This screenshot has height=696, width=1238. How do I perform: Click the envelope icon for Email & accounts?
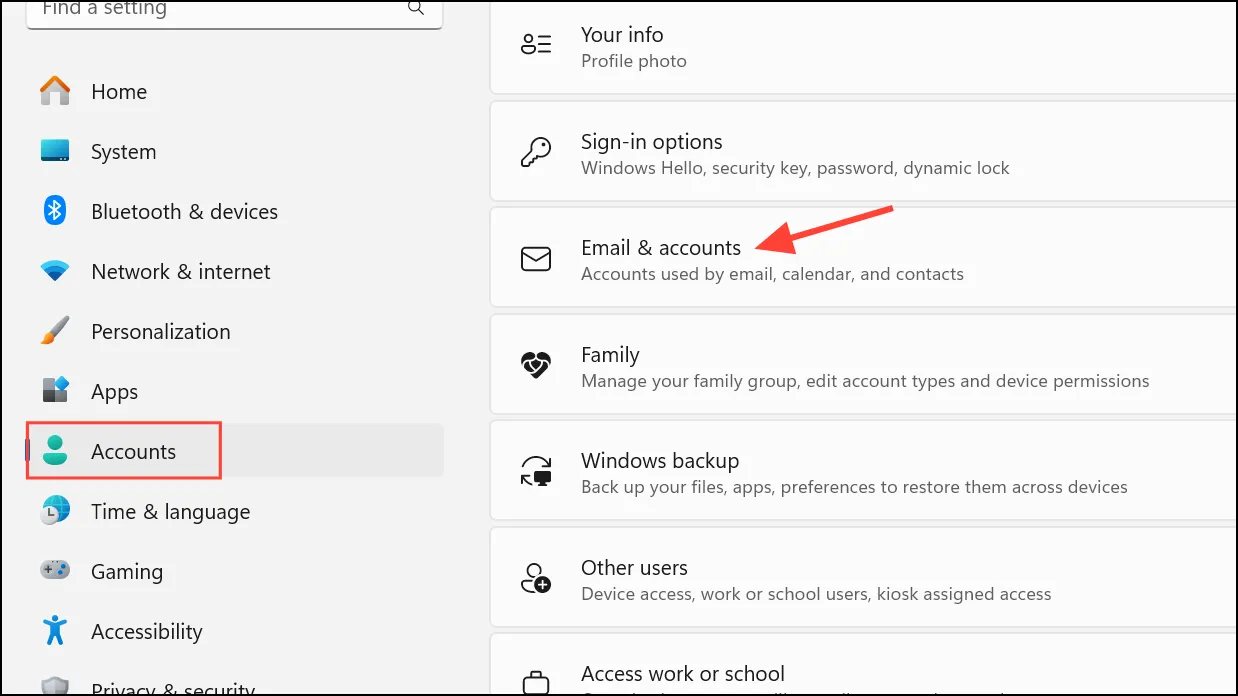click(536, 260)
